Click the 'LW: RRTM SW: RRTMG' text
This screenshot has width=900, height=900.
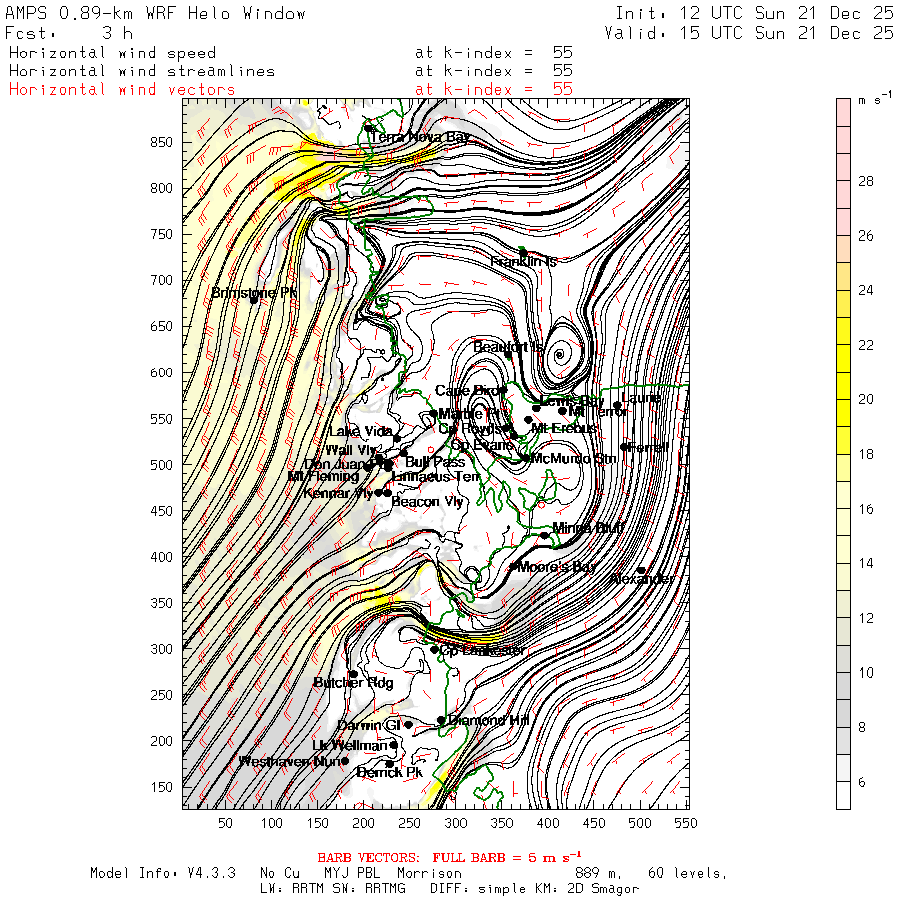[x=333, y=889]
